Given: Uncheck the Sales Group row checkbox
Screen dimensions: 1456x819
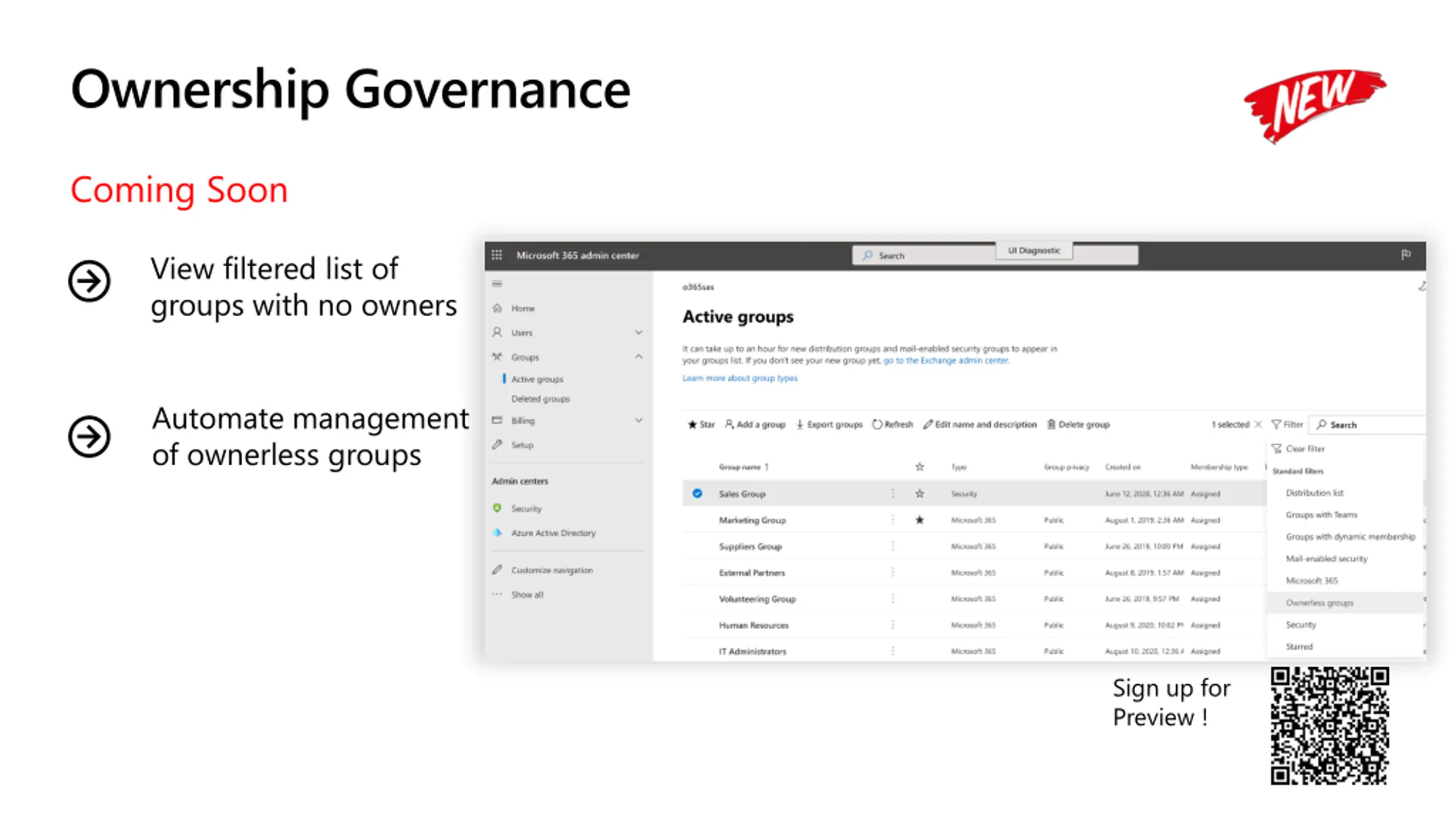Looking at the screenshot, I should click(697, 493).
